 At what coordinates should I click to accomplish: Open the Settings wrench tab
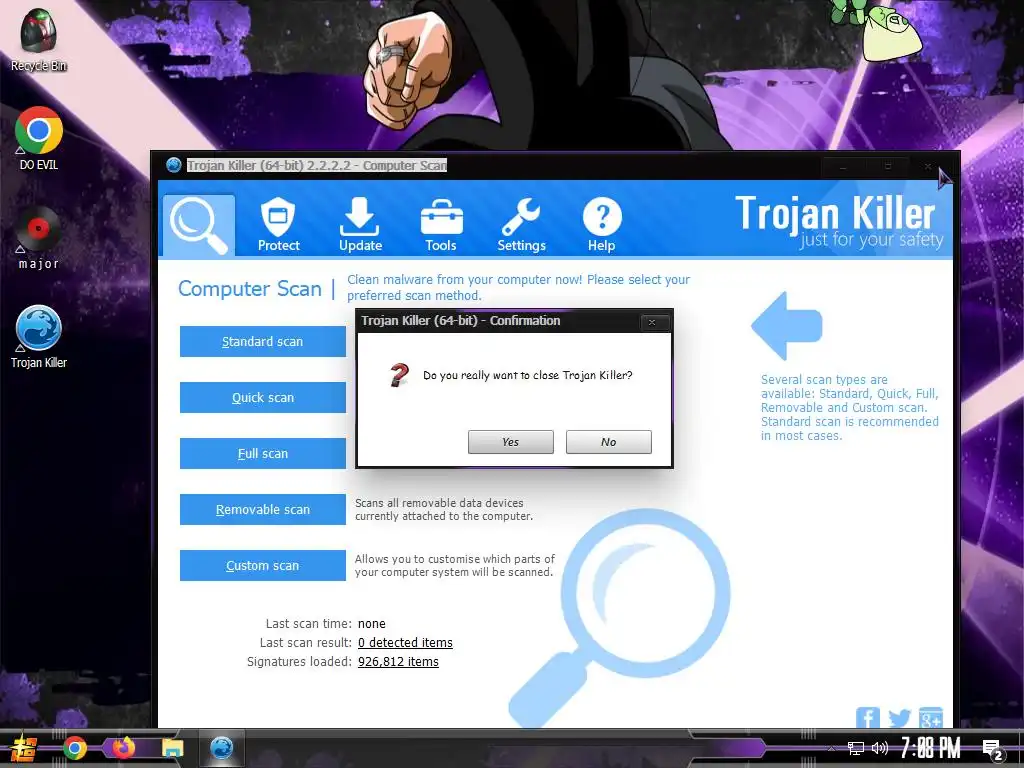point(521,225)
